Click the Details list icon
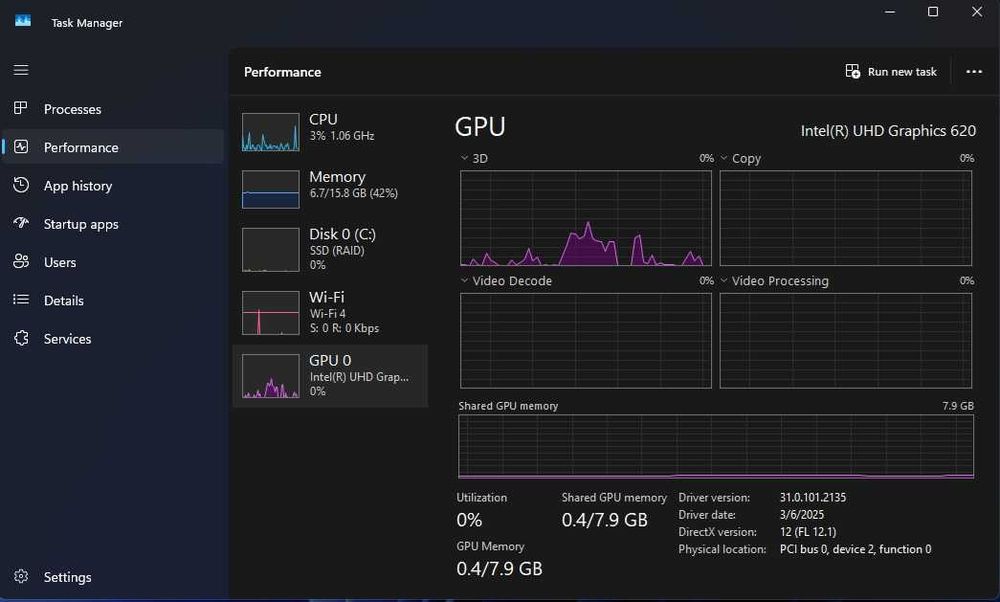This screenshot has height=602, width=1000. (21, 300)
